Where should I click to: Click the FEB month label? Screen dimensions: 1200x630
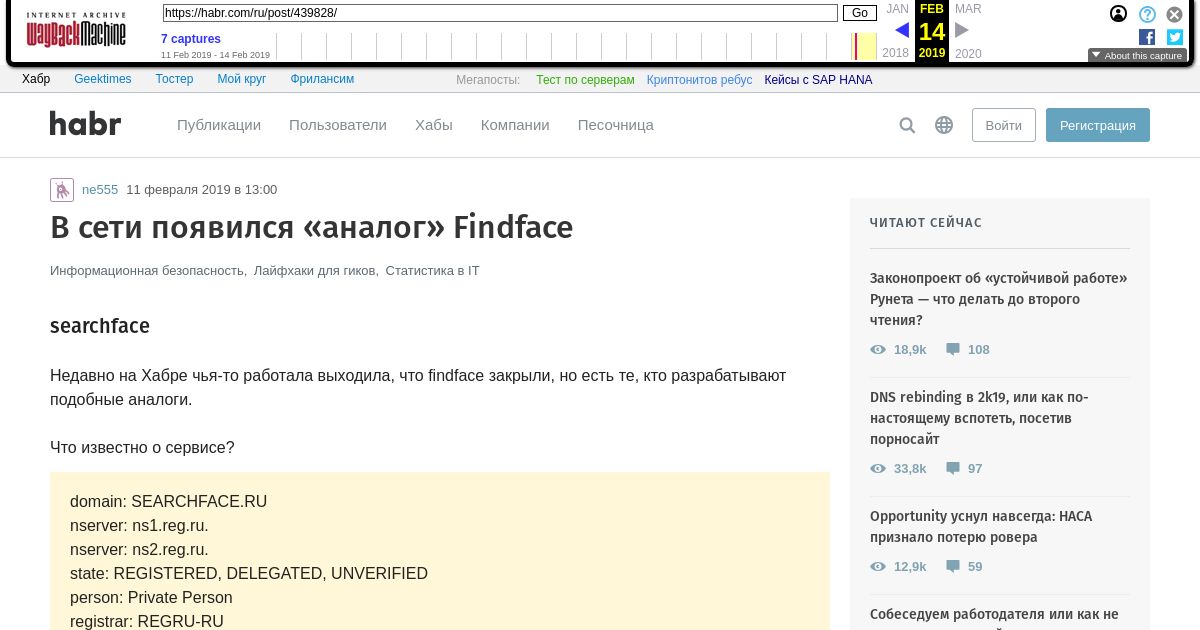[932, 9]
